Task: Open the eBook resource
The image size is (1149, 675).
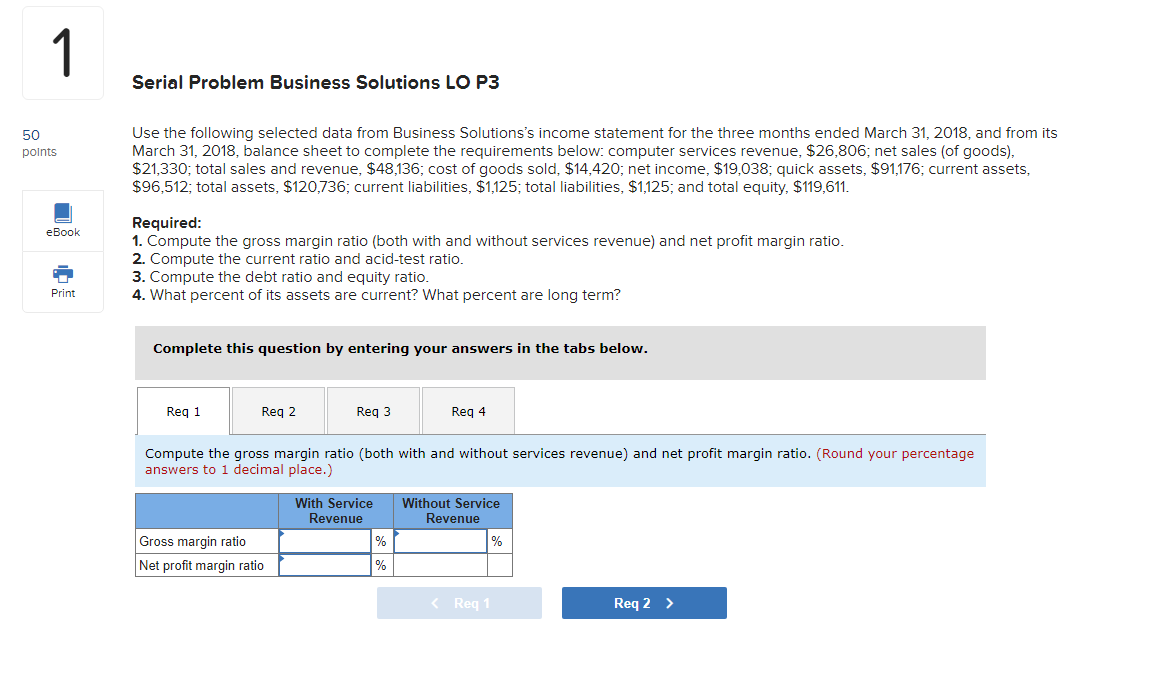Action: pos(62,220)
